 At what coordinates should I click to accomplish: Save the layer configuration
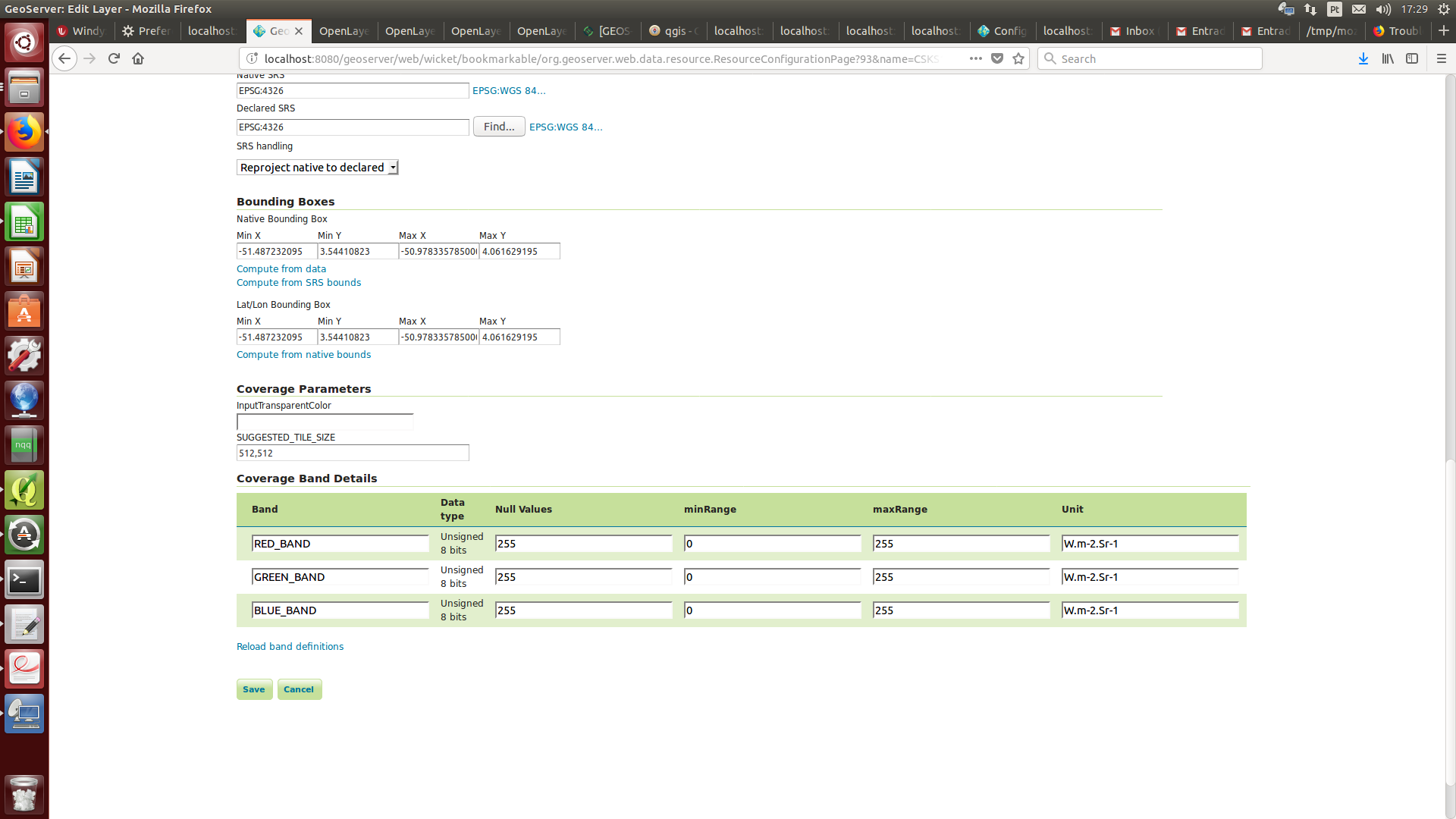pyautogui.click(x=254, y=689)
